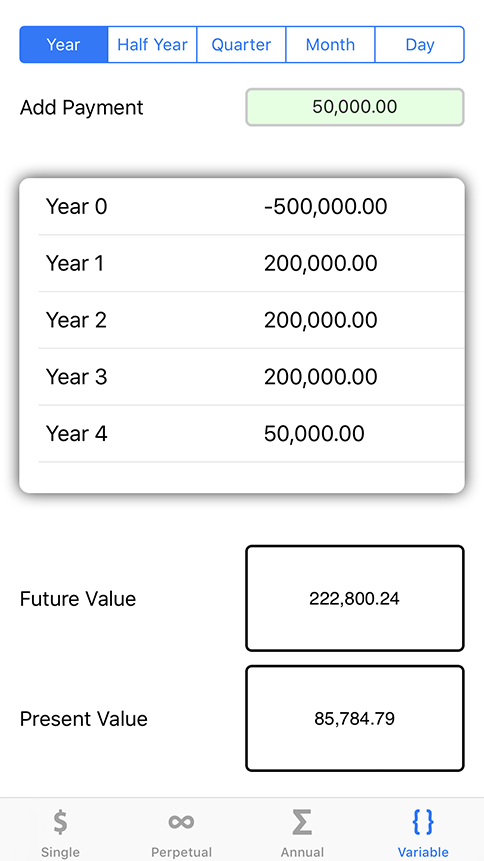Select the Half Year period
Screen dimensions: 484x861
[x=152, y=44]
